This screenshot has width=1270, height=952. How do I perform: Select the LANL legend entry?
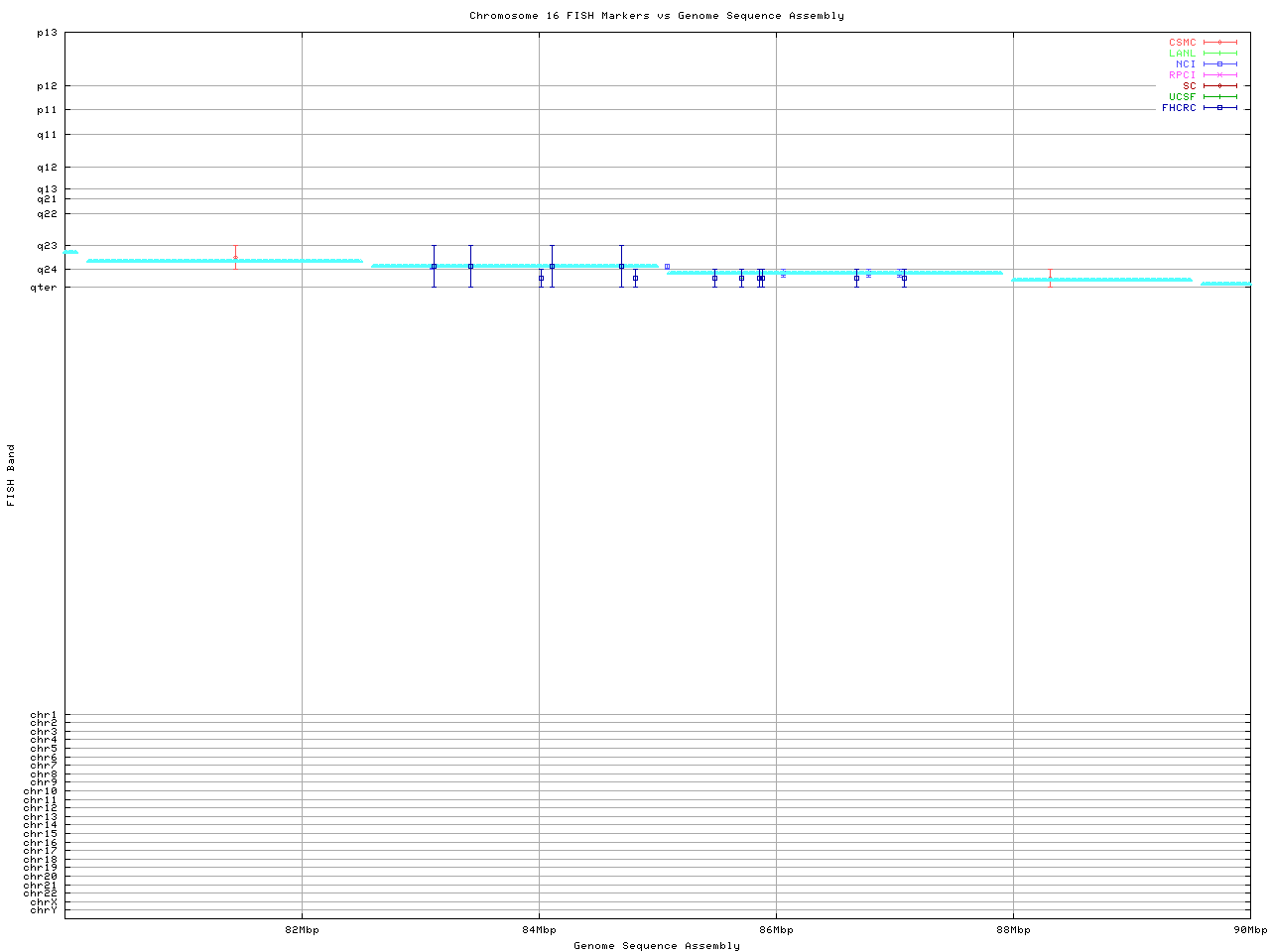pyautogui.click(x=1203, y=54)
